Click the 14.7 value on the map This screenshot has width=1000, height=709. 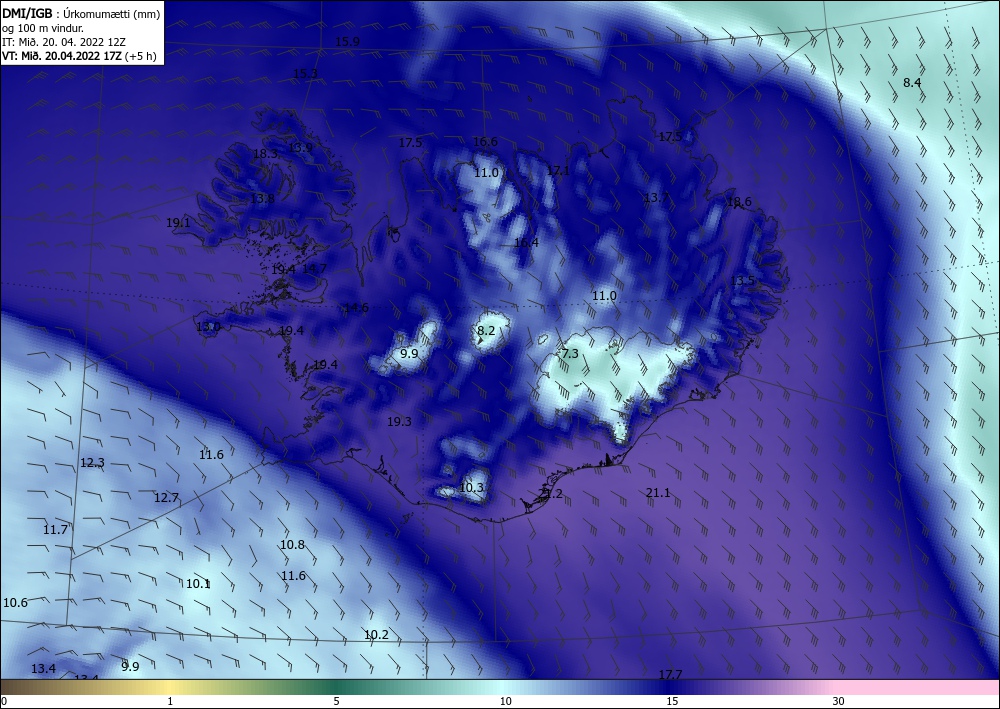(314, 268)
